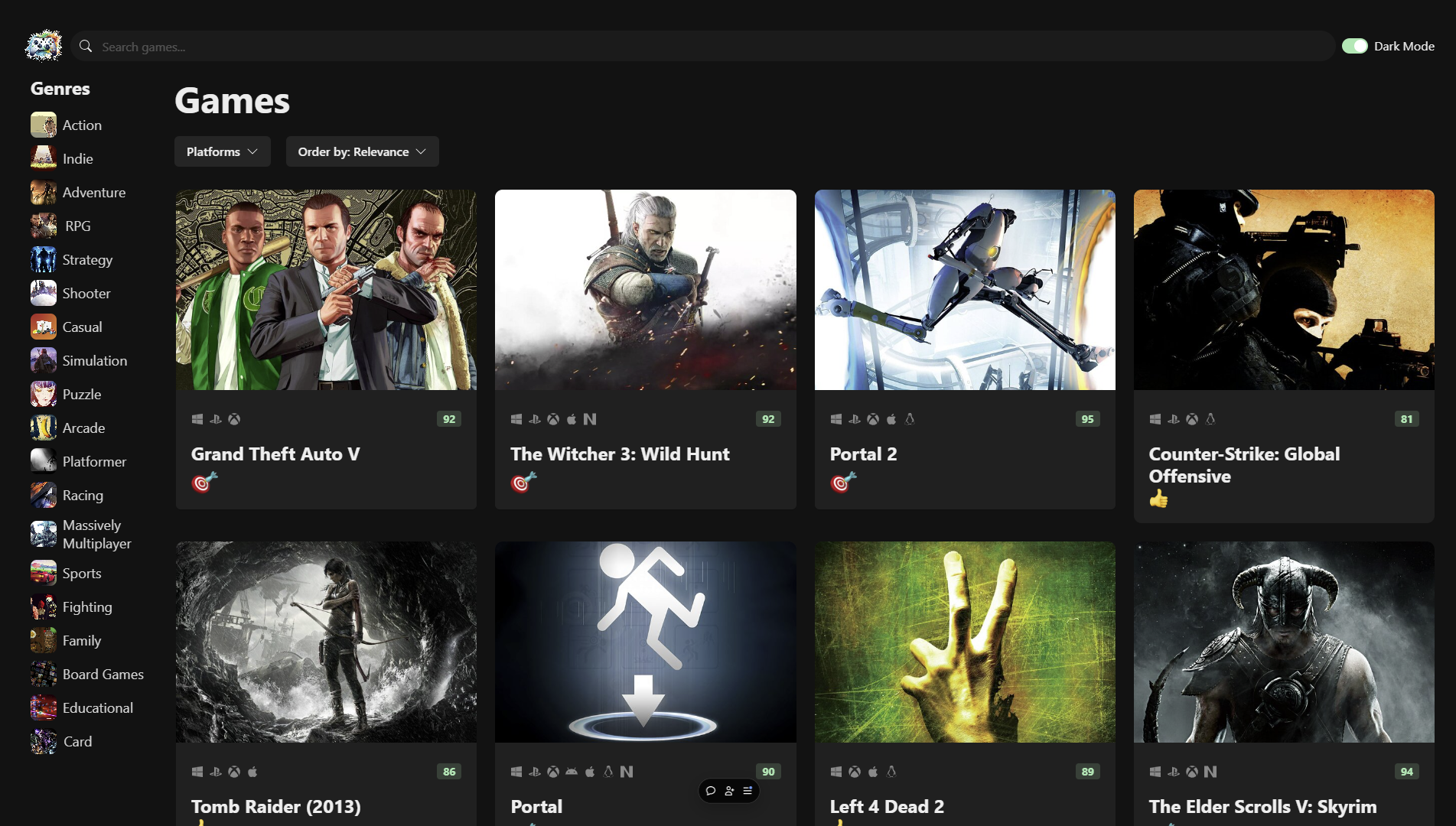Screen dimensions: 1456x826
Task: Open the Skyrim helmeted warrior cover image
Action: 1284,642
